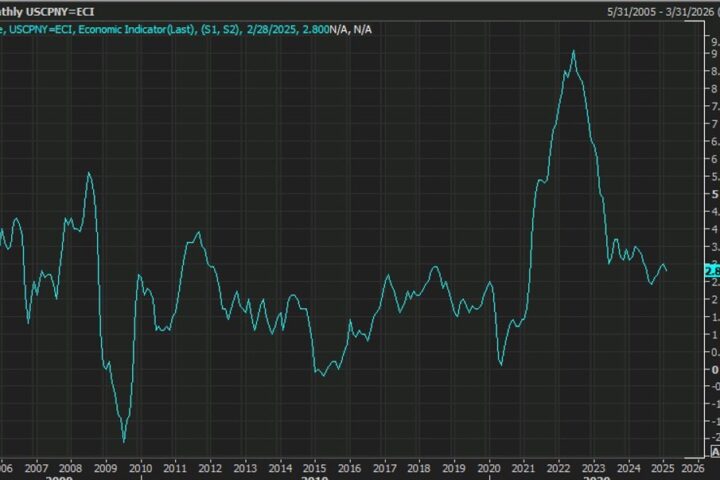Select the 2015 label on time axis
The width and height of the screenshot is (720, 480).
click(x=314, y=467)
